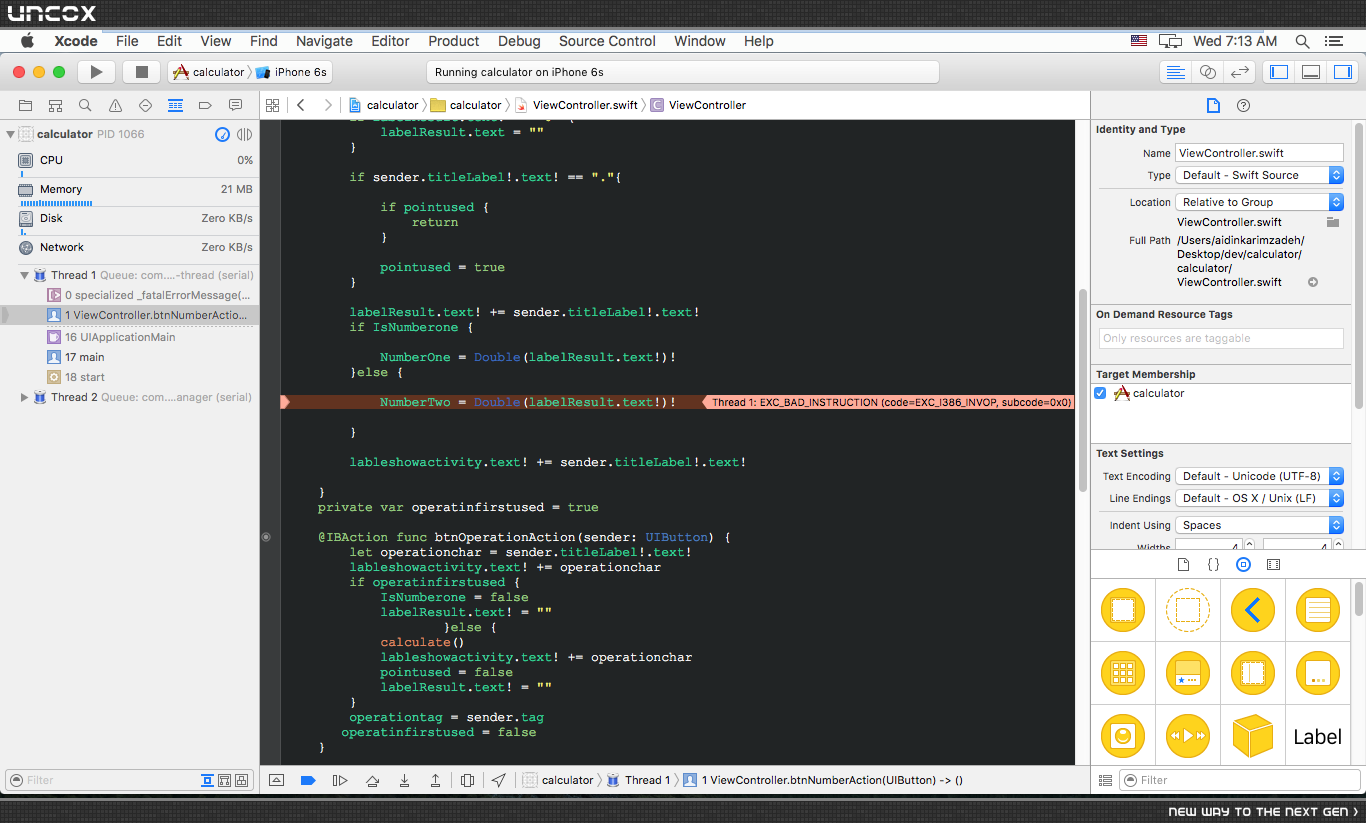
Task: Step out of the current function
Action: (x=436, y=780)
